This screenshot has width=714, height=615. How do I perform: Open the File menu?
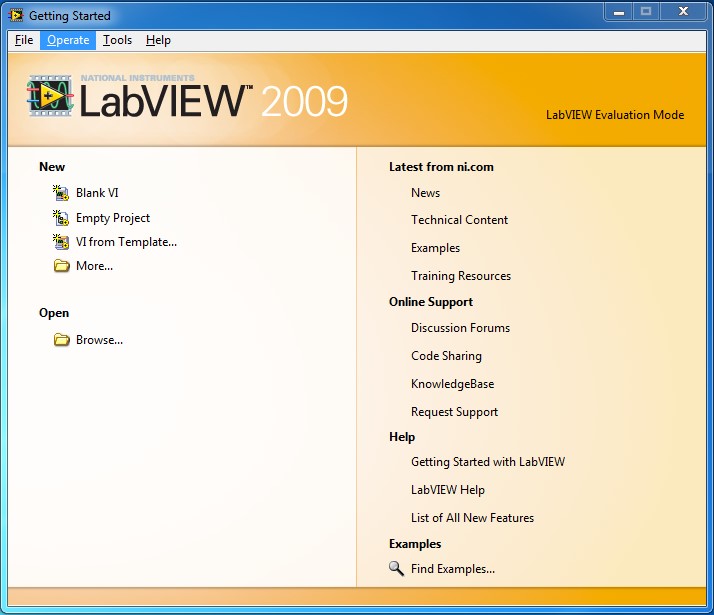click(24, 41)
